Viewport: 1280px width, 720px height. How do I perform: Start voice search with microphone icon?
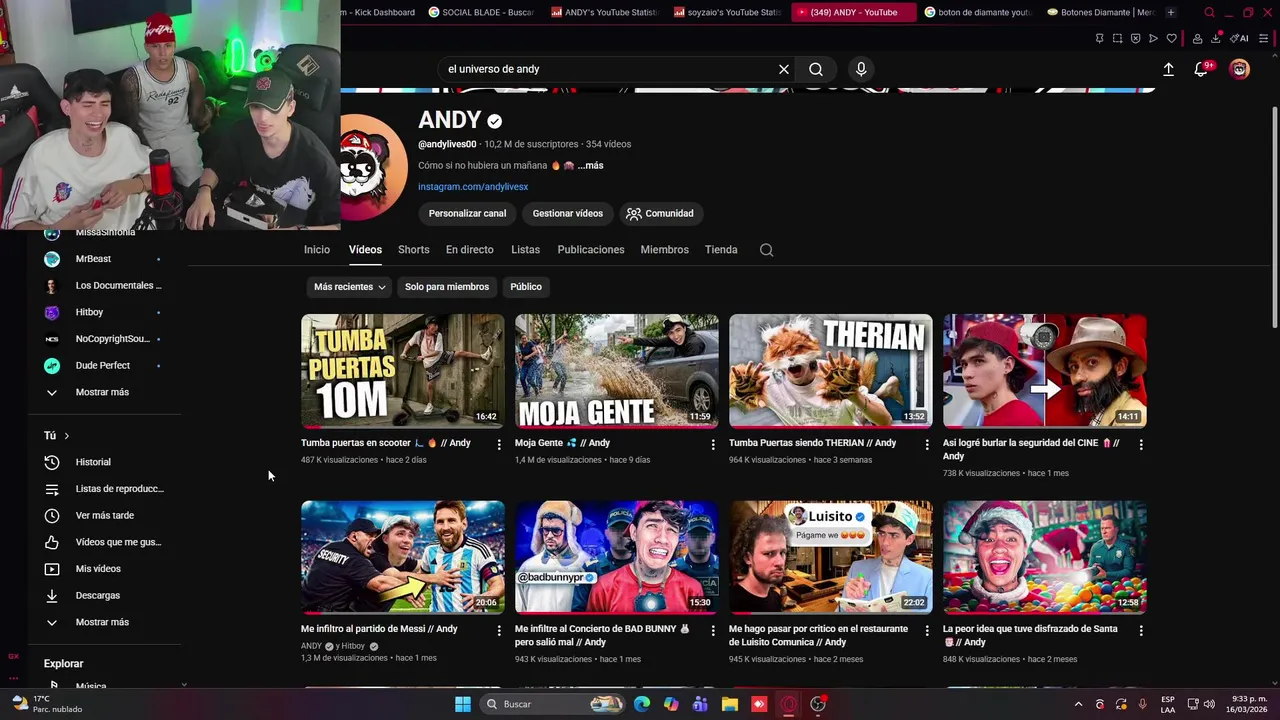click(x=861, y=69)
